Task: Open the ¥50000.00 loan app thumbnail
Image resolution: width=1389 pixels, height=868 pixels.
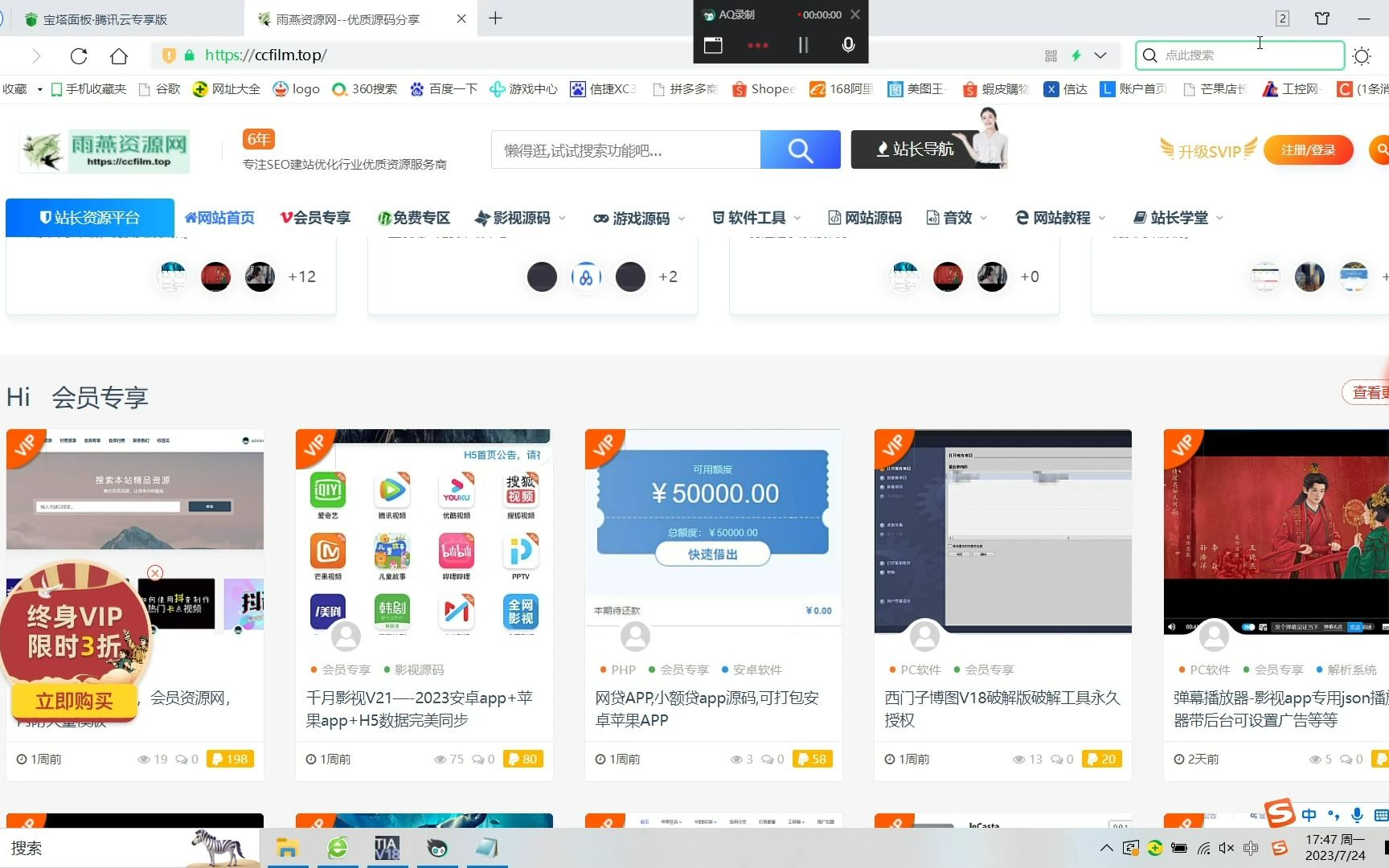Action: [714, 531]
